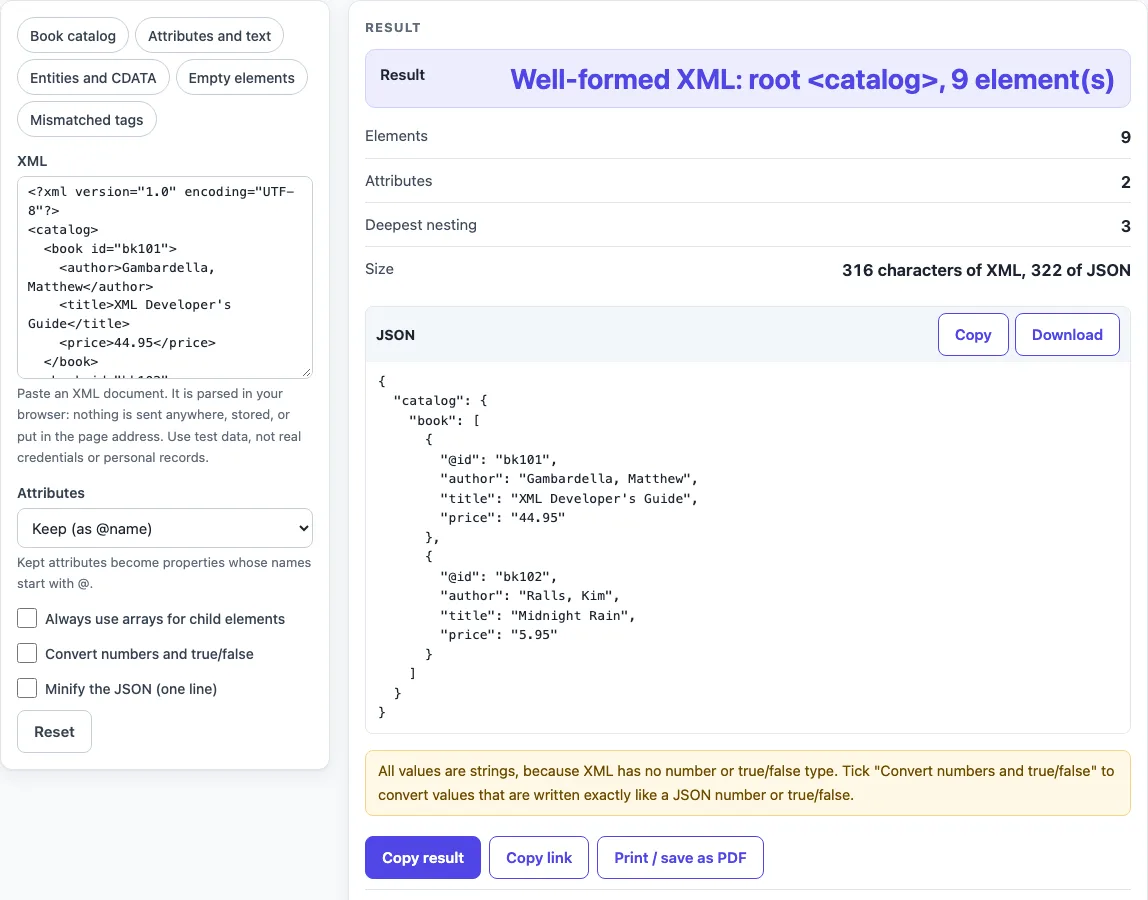This screenshot has width=1148, height=900.
Task: Load the Mismatched tags example
Action: click(x=86, y=119)
